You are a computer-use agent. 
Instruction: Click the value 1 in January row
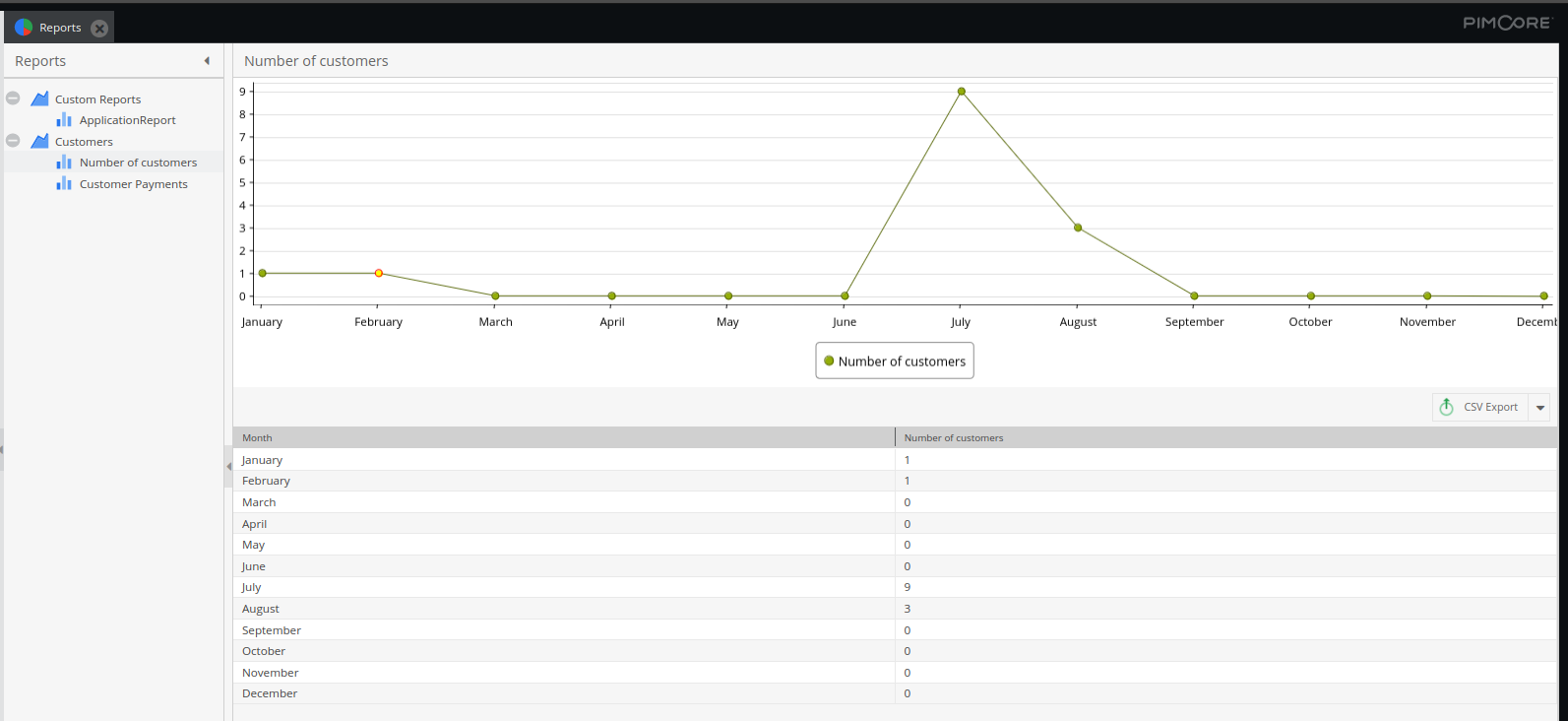[x=908, y=460]
